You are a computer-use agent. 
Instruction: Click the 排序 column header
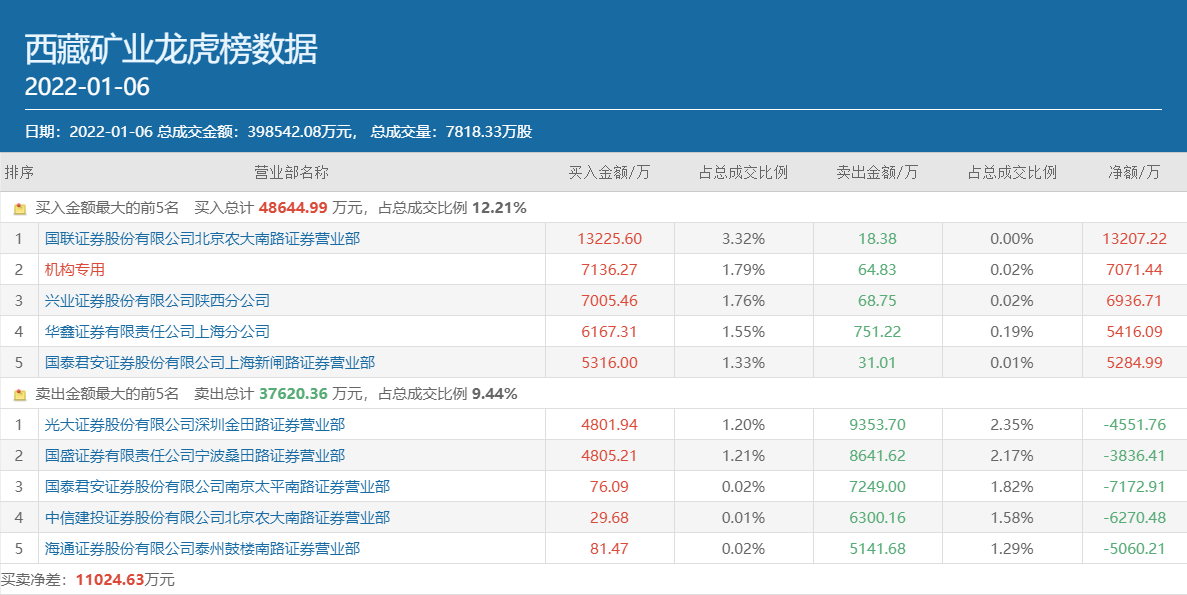[x=19, y=172]
